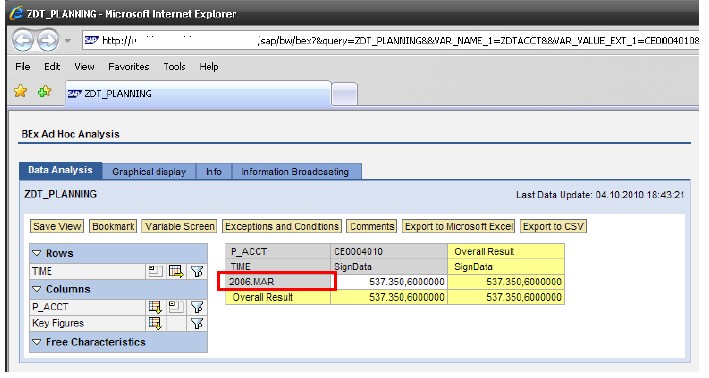Click 2006.MAR value under Overall Result
Image resolution: width=709 pixels, height=378 pixels.
(x=506, y=282)
